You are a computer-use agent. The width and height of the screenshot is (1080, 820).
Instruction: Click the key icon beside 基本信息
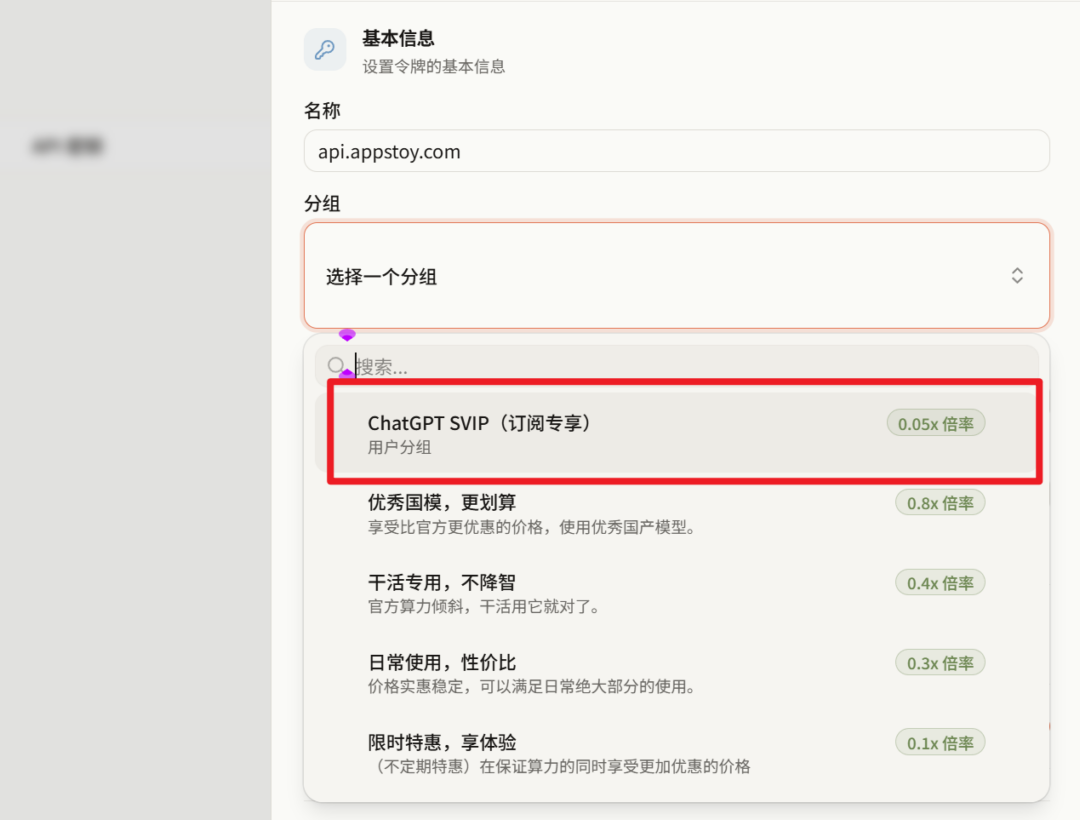(x=325, y=50)
